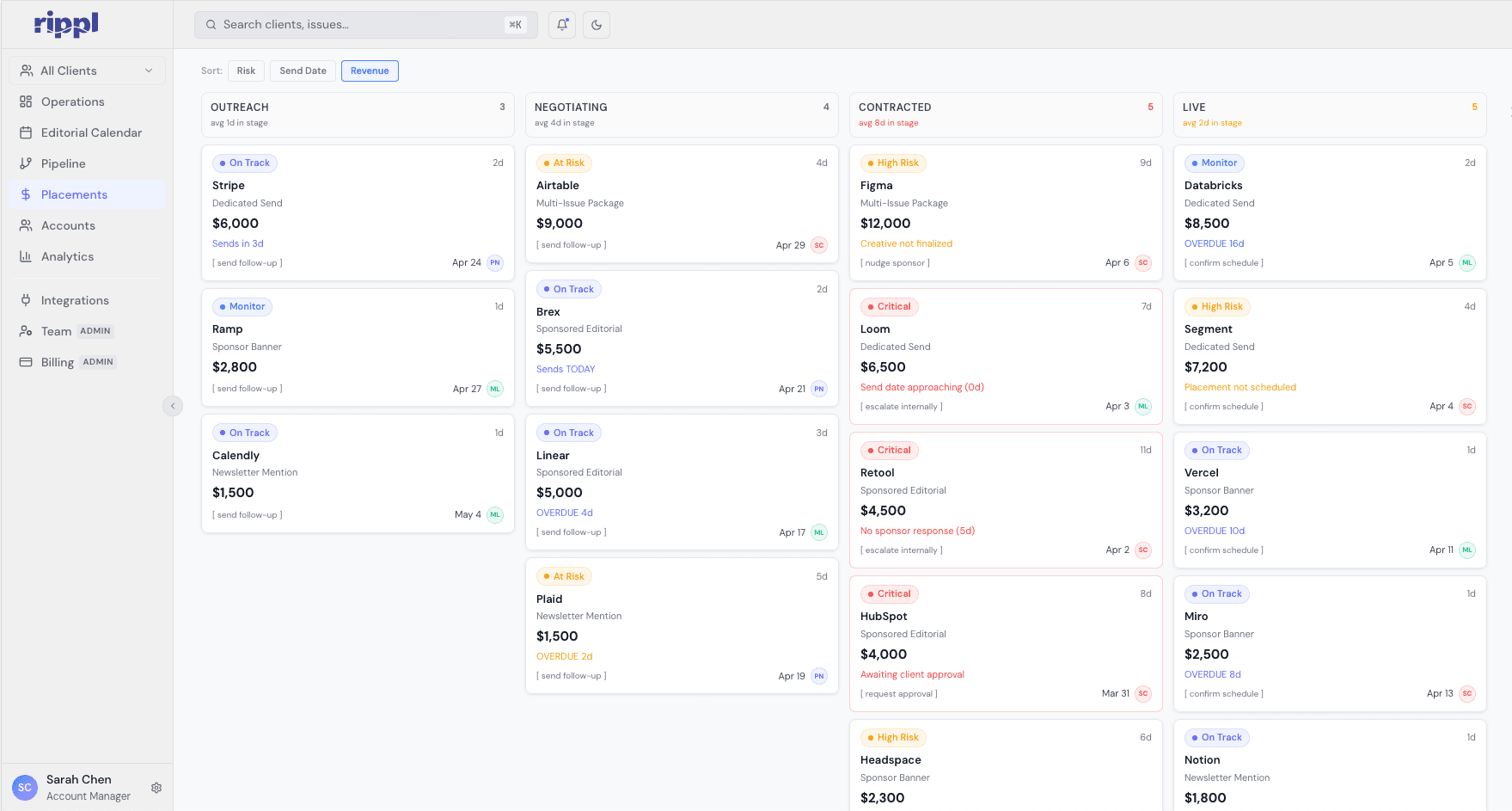Image resolution: width=1512 pixels, height=811 pixels.
Task: Open the Pipeline section in the sidebar
Action: [x=63, y=163]
